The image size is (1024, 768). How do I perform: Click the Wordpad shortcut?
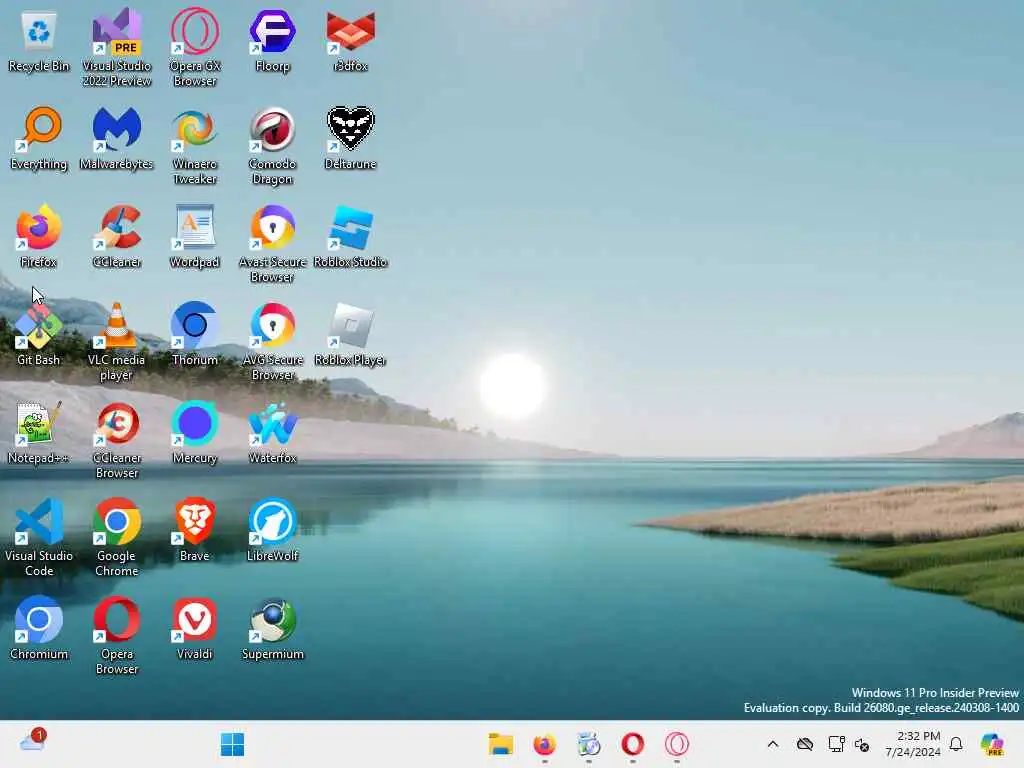pos(195,236)
